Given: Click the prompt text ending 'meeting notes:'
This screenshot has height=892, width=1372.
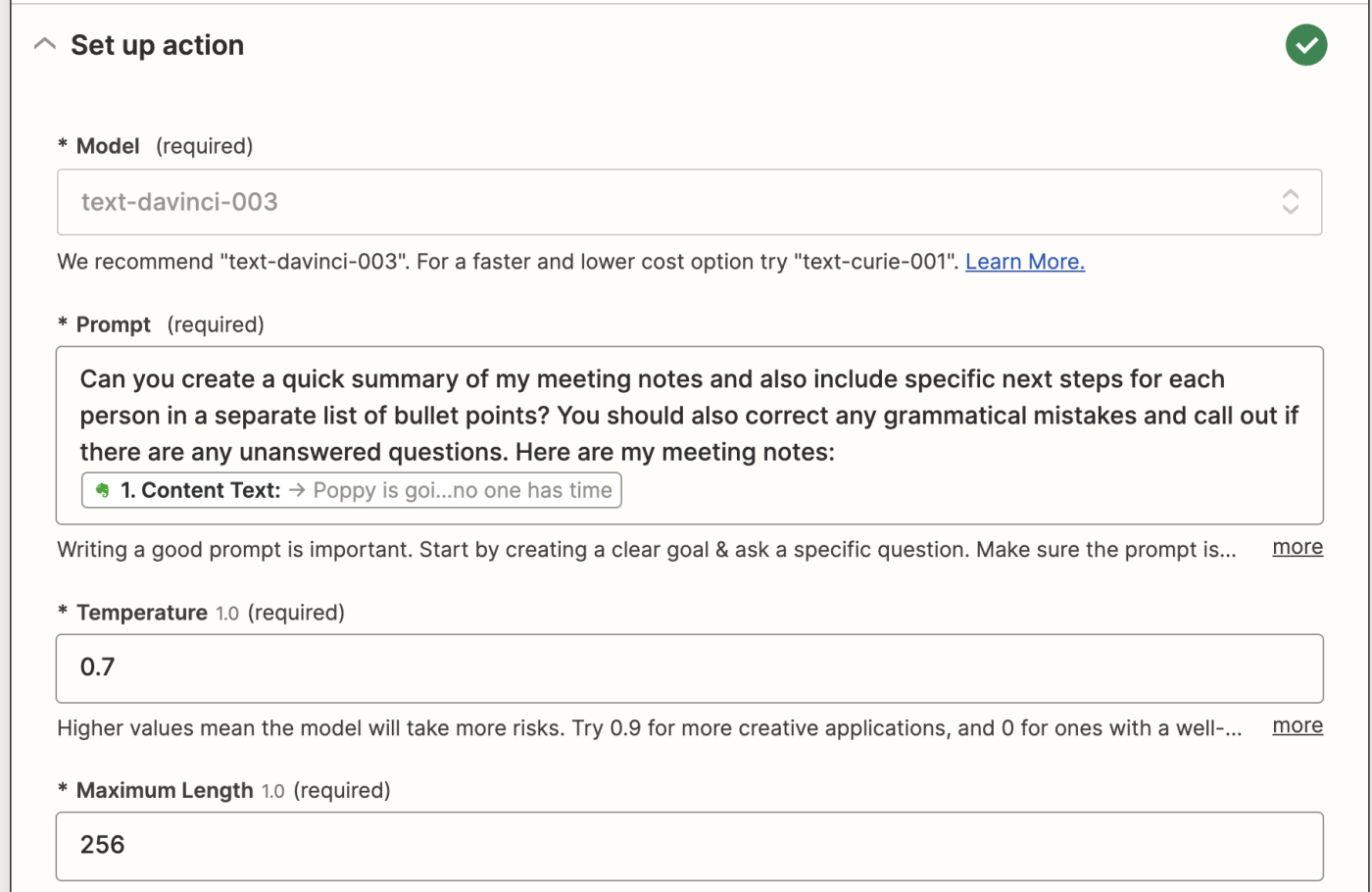Looking at the screenshot, I should tap(457, 452).
